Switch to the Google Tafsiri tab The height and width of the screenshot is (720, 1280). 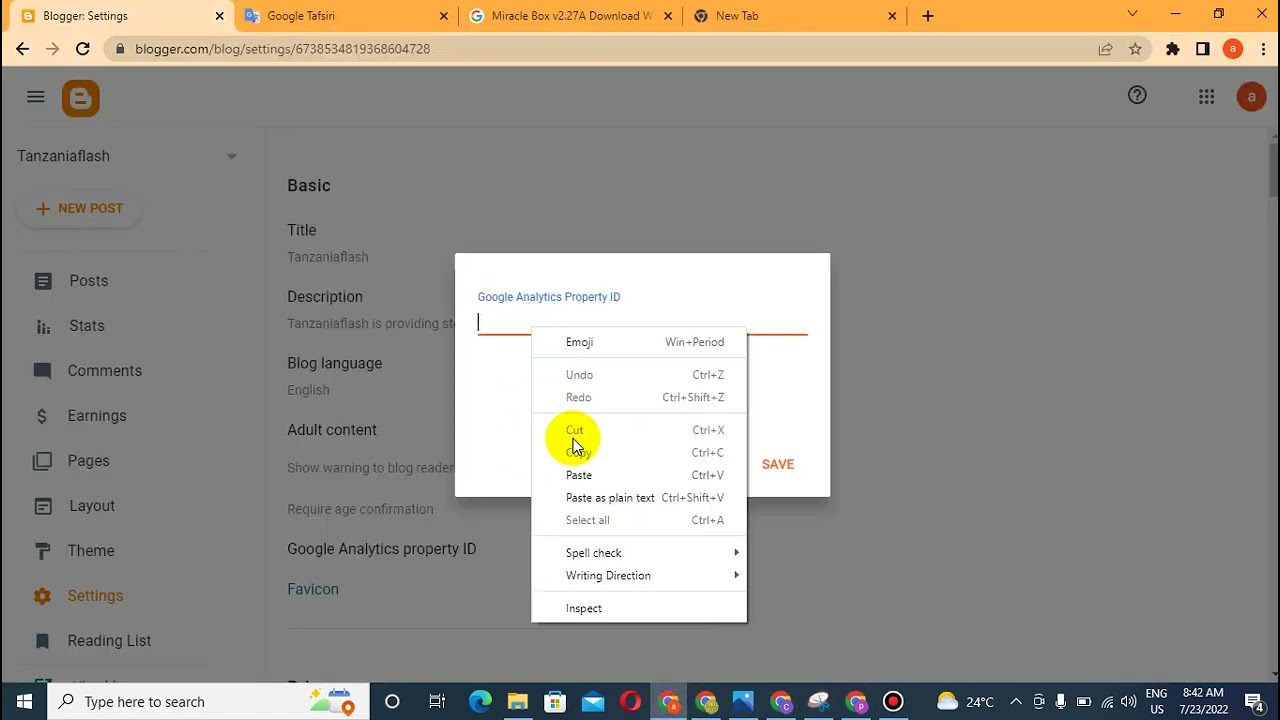click(346, 16)
